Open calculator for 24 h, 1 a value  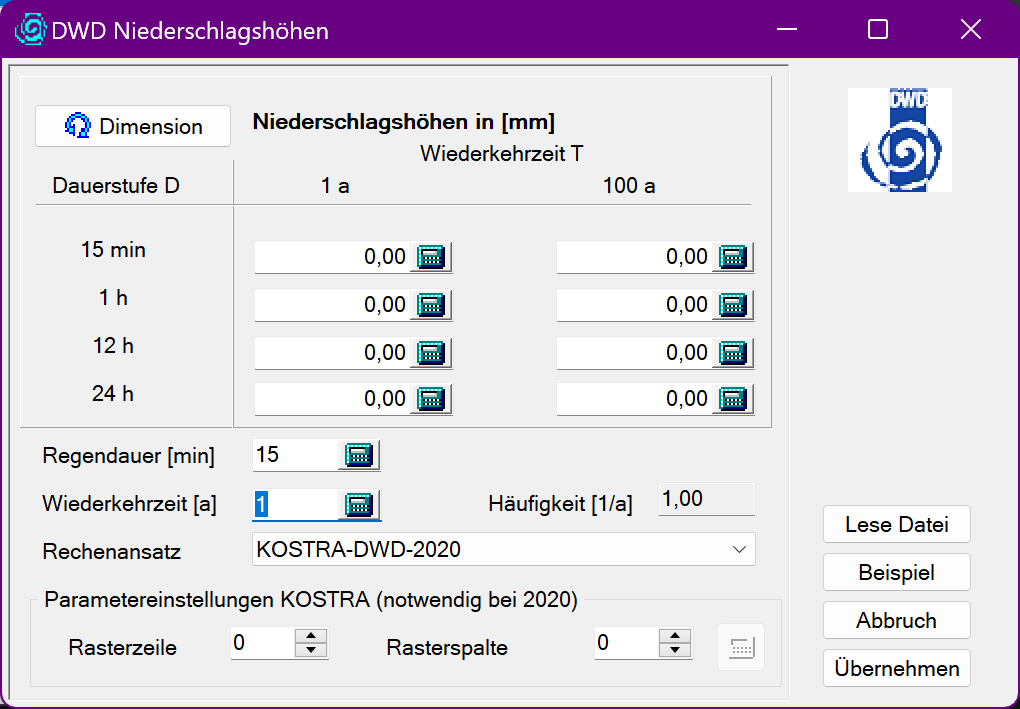431,399
